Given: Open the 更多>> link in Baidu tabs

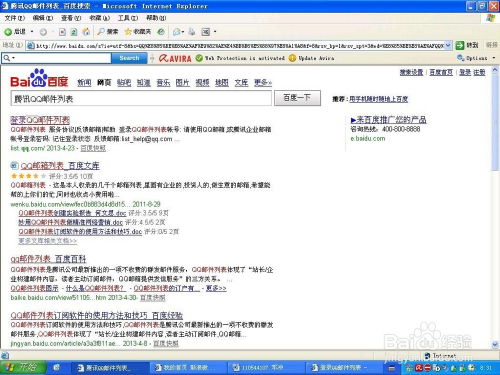Looking at the screenshot, I should coord(263,82).
